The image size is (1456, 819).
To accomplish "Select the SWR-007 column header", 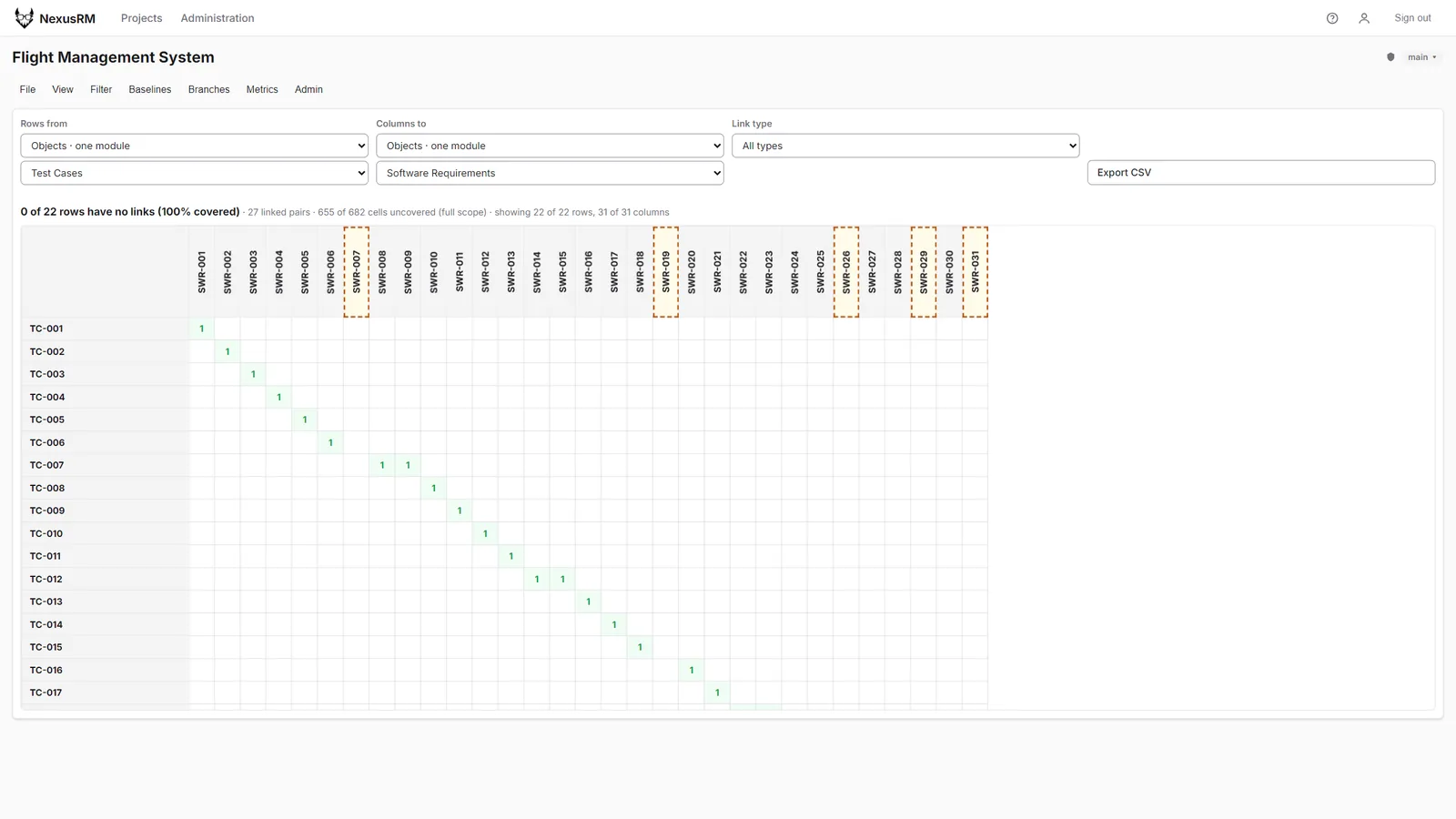I will 357,272.
